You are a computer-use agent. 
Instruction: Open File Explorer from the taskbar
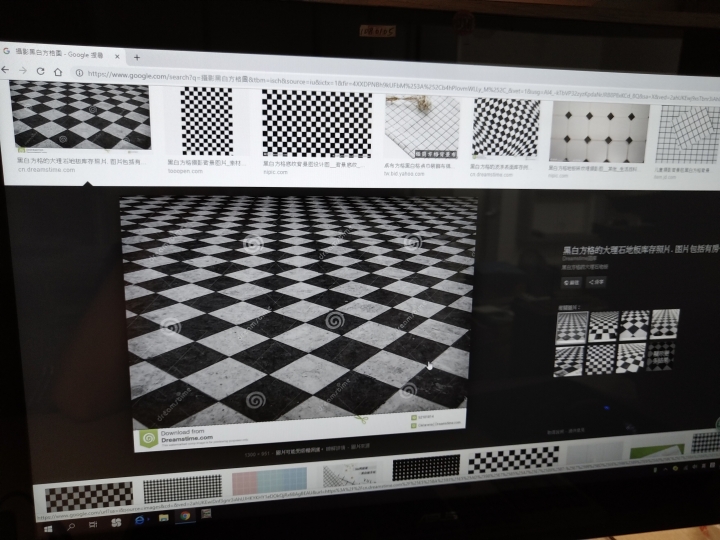point(163,518)
